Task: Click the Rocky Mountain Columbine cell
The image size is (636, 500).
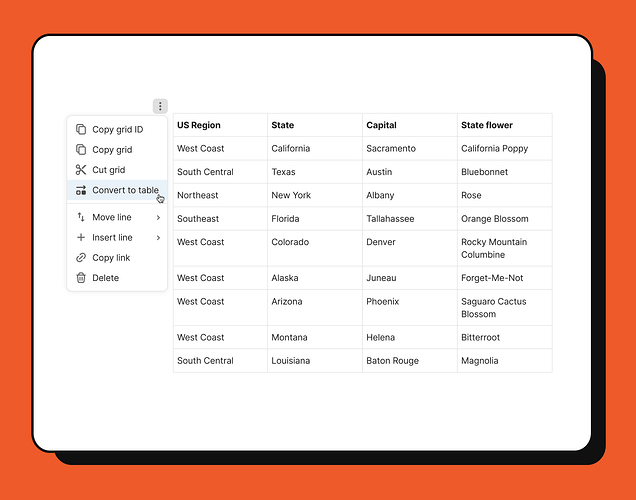Action: coord(505,248)
